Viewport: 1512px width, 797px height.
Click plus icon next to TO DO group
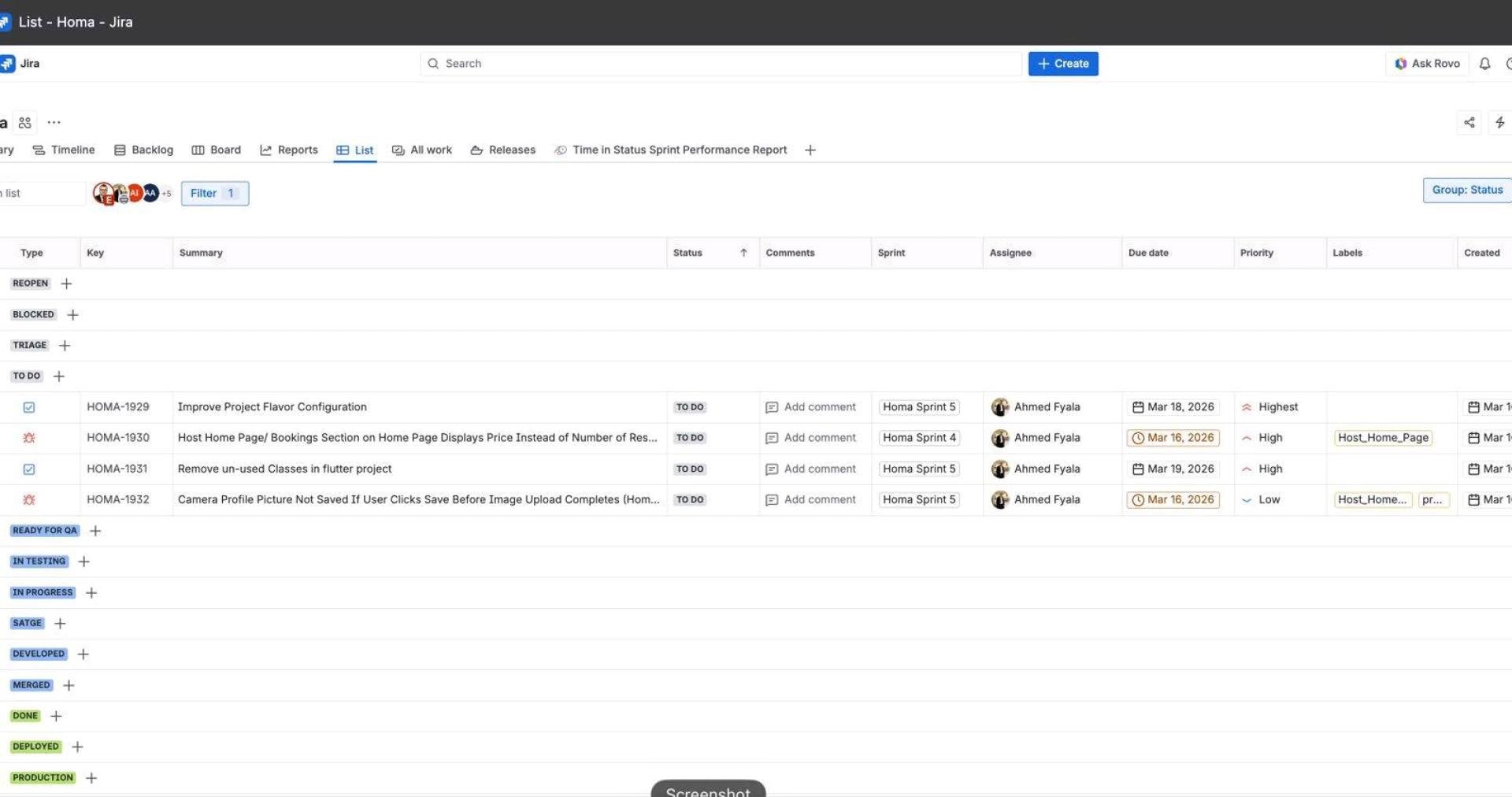pyautogui.click(x=59, y=376)
